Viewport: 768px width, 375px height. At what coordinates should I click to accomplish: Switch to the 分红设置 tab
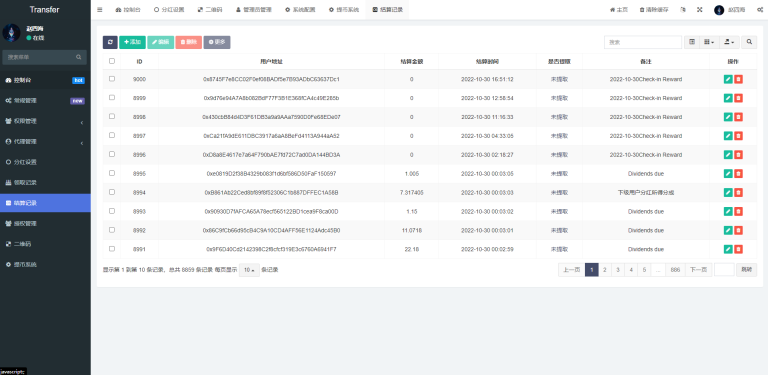tap(169, 10)
